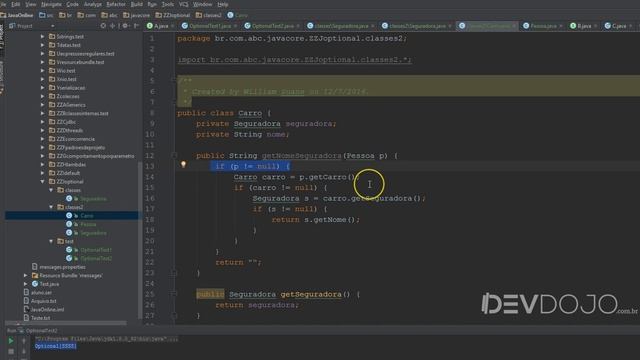
Task: Open the Help menu
Action: click(x=222, y=4)
